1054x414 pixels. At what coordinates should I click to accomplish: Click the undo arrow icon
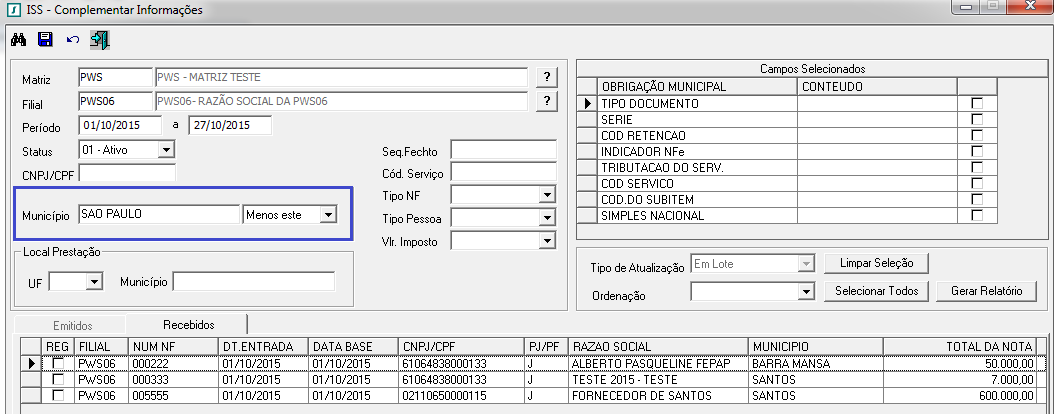click(73, 40)
